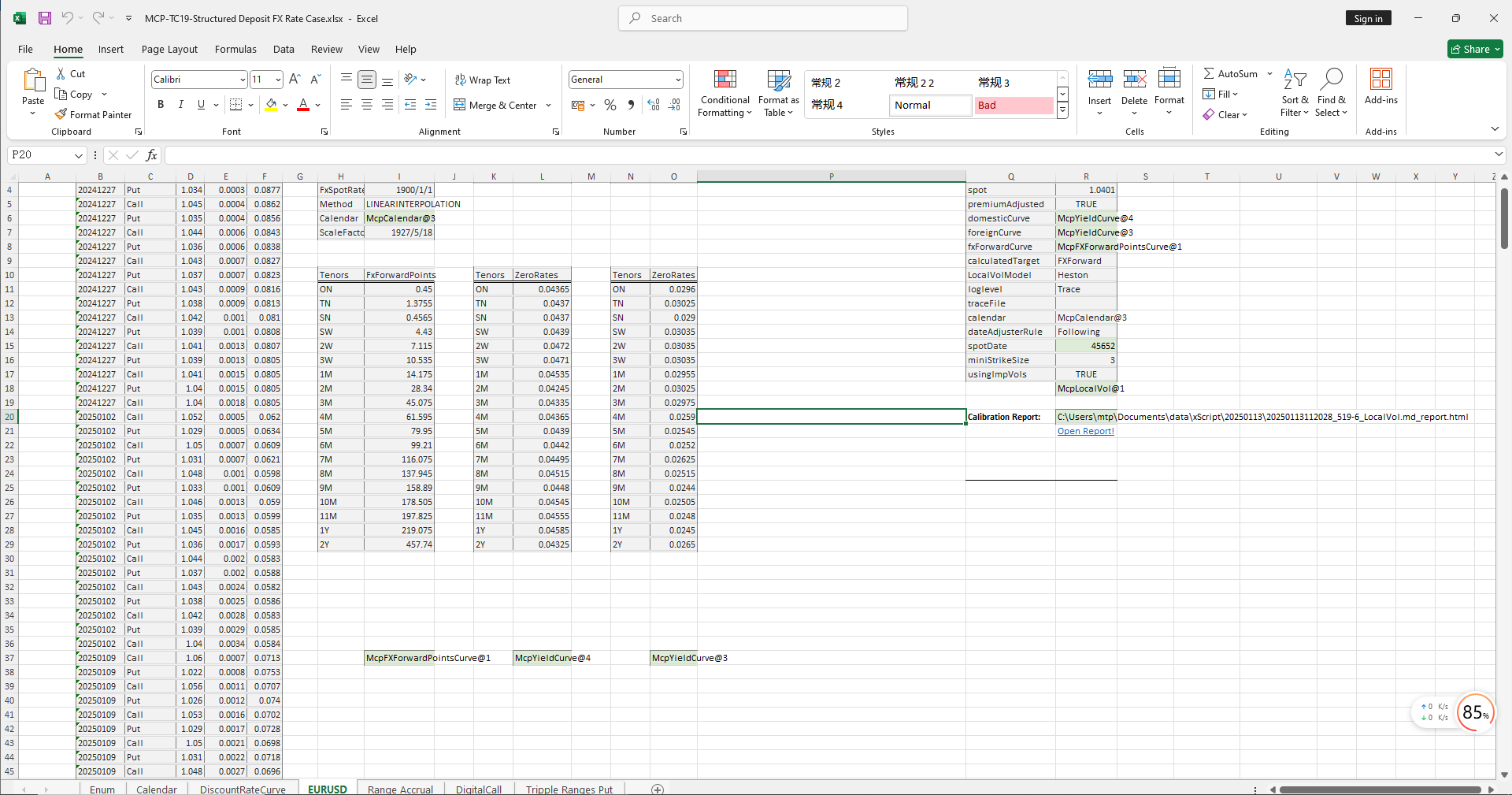Click the Orientation text angle icon
The height and width of the screenshot is (795, 1512).
[410, 79]
